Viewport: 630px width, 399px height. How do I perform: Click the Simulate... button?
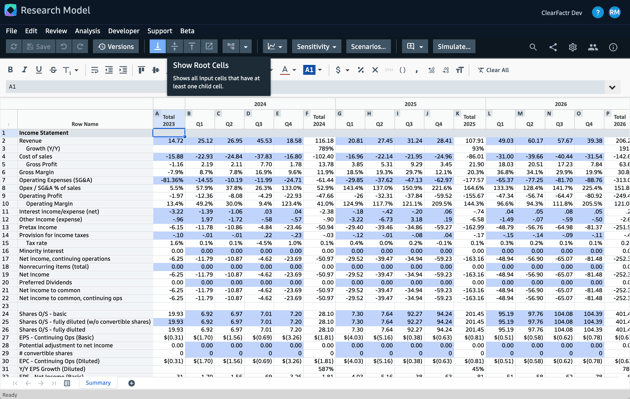click(x=454, y=47)
